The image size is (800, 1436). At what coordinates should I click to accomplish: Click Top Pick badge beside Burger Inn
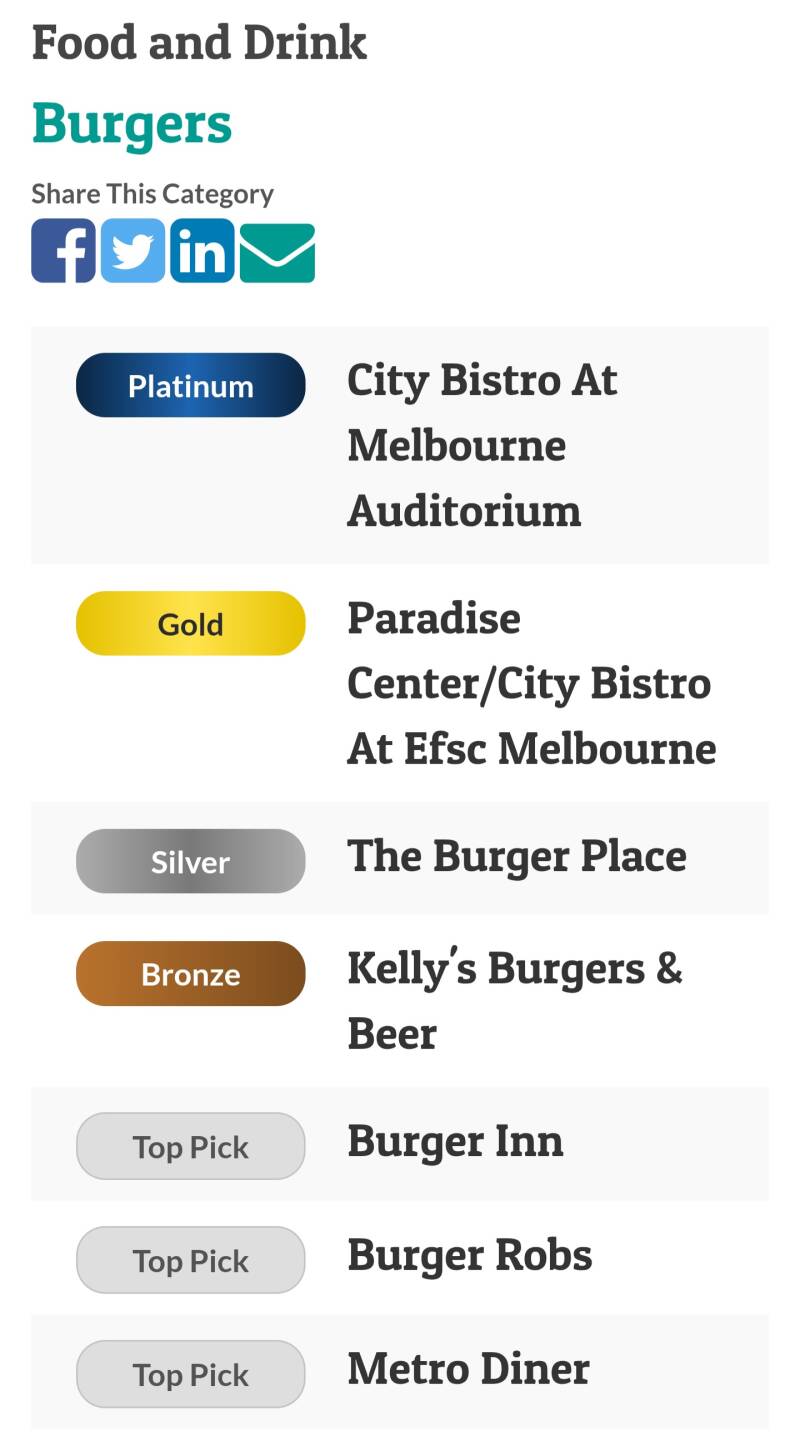190,1147
